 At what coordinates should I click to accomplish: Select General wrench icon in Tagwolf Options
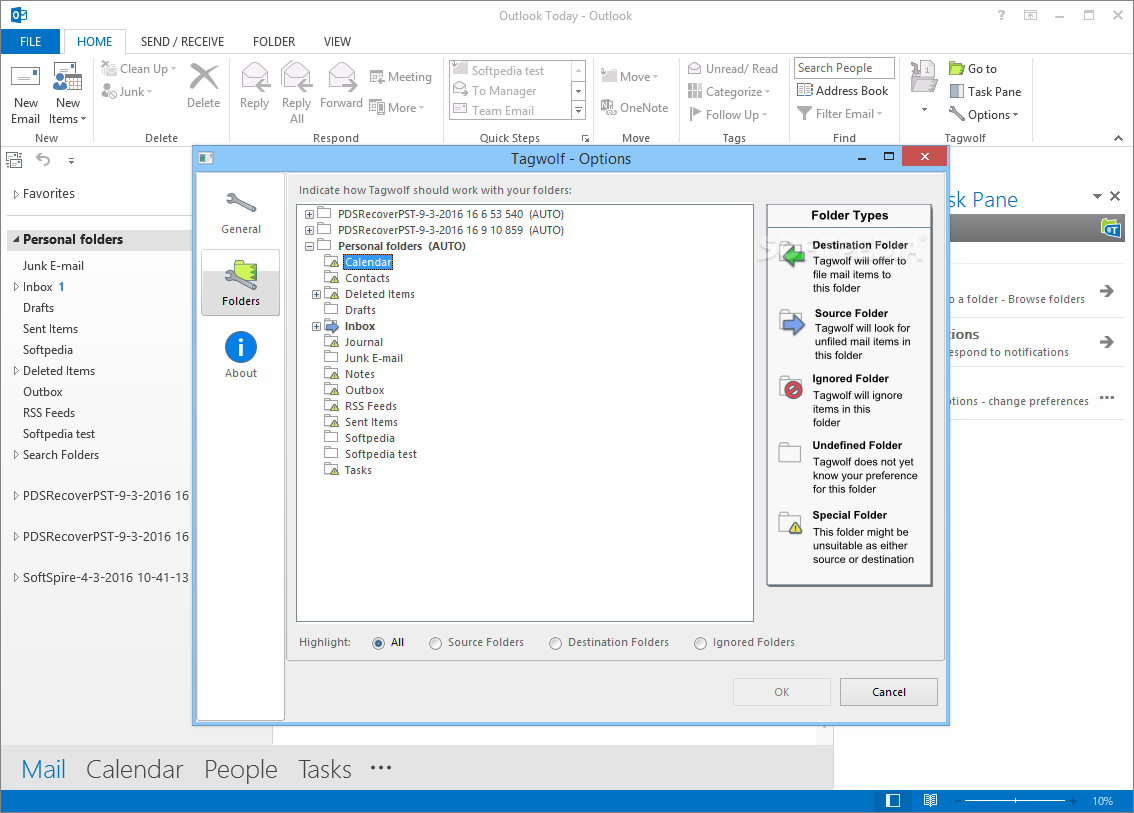pos(241,203)
